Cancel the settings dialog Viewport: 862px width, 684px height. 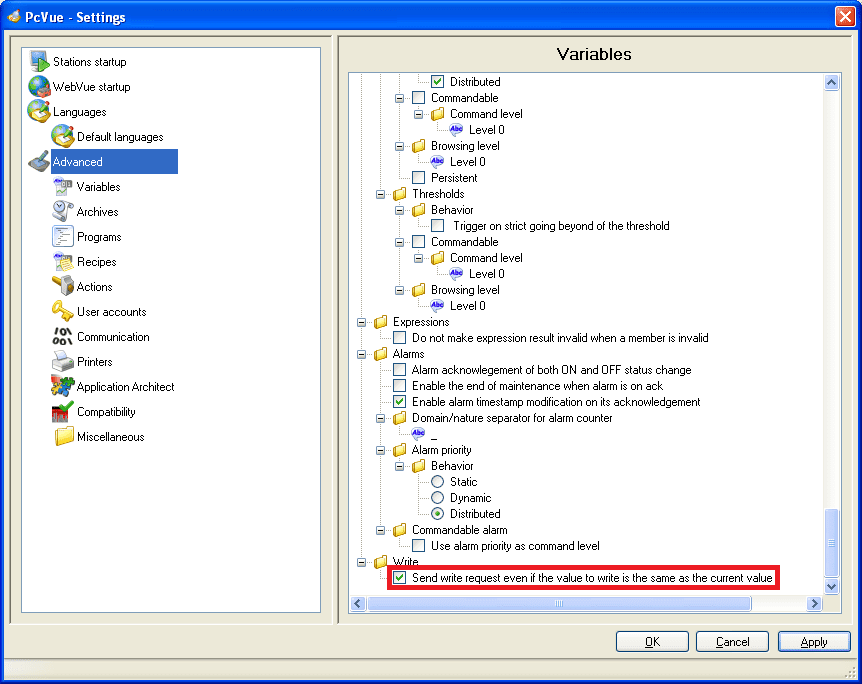pyautogui.click(x=733, y=641)
